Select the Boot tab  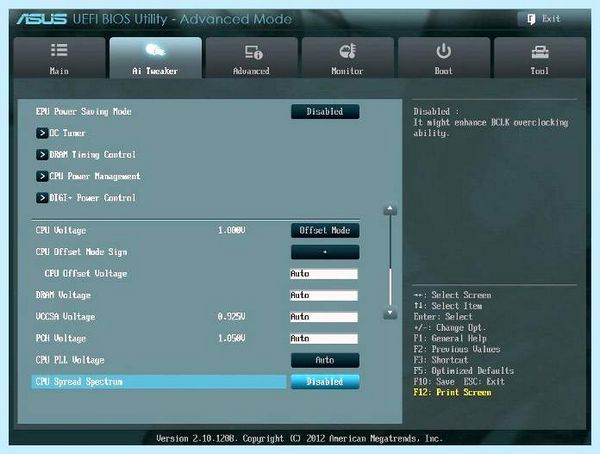coord(444,58)
